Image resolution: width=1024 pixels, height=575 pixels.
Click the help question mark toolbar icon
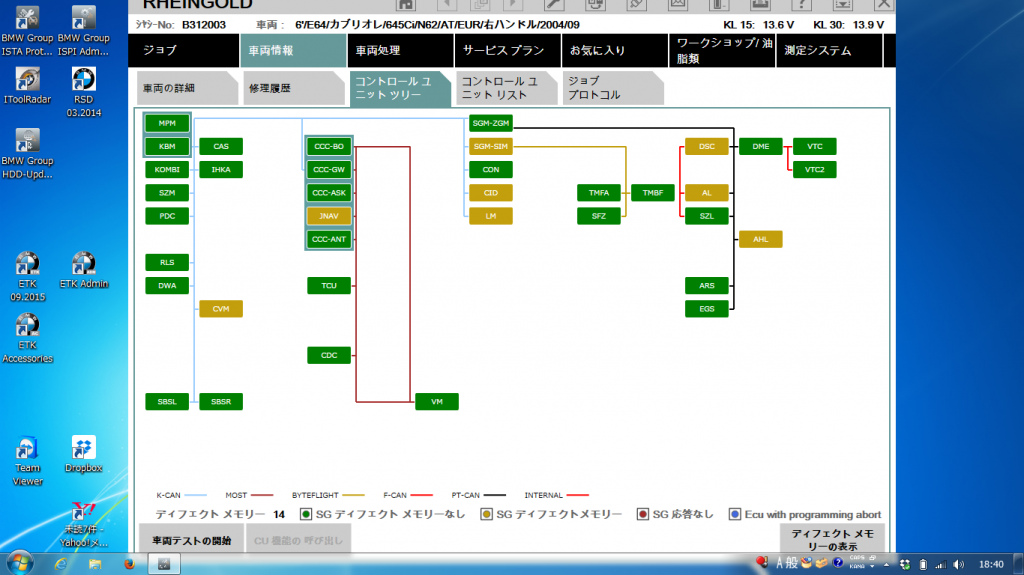pos(801,5)
